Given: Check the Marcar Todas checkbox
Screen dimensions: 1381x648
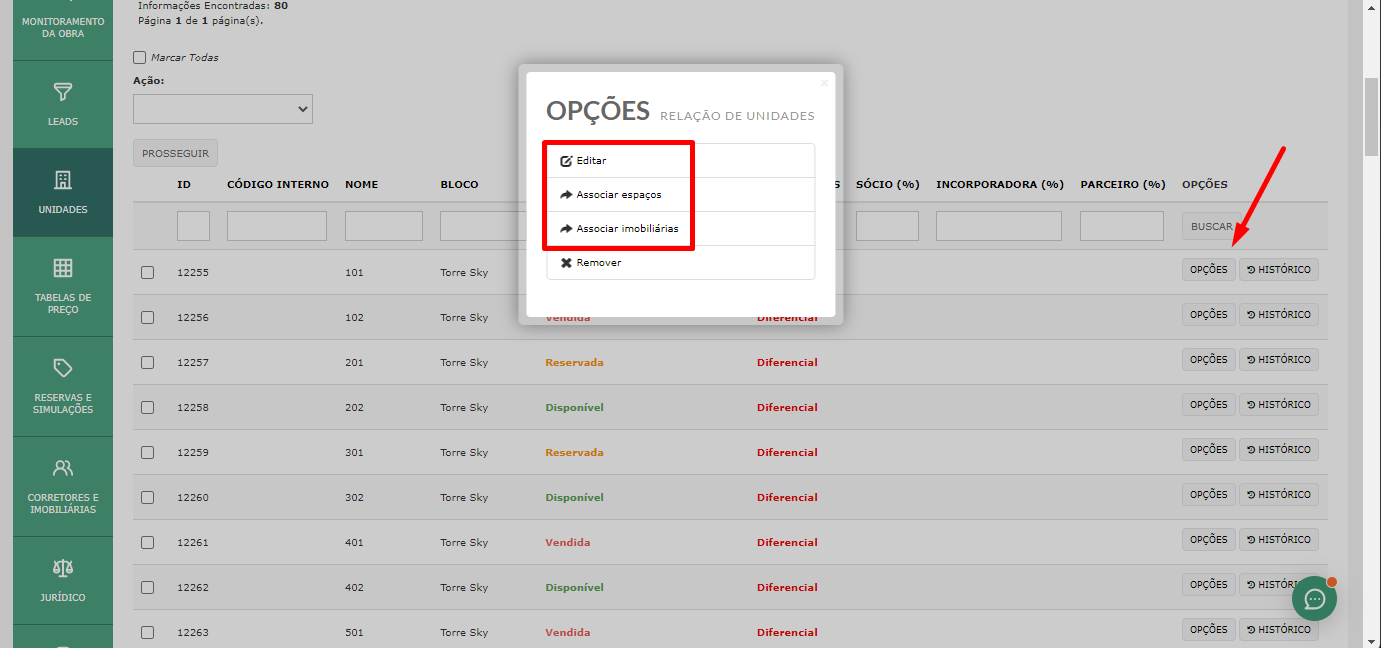Looking at the screenshot, I should click(140, 58).
